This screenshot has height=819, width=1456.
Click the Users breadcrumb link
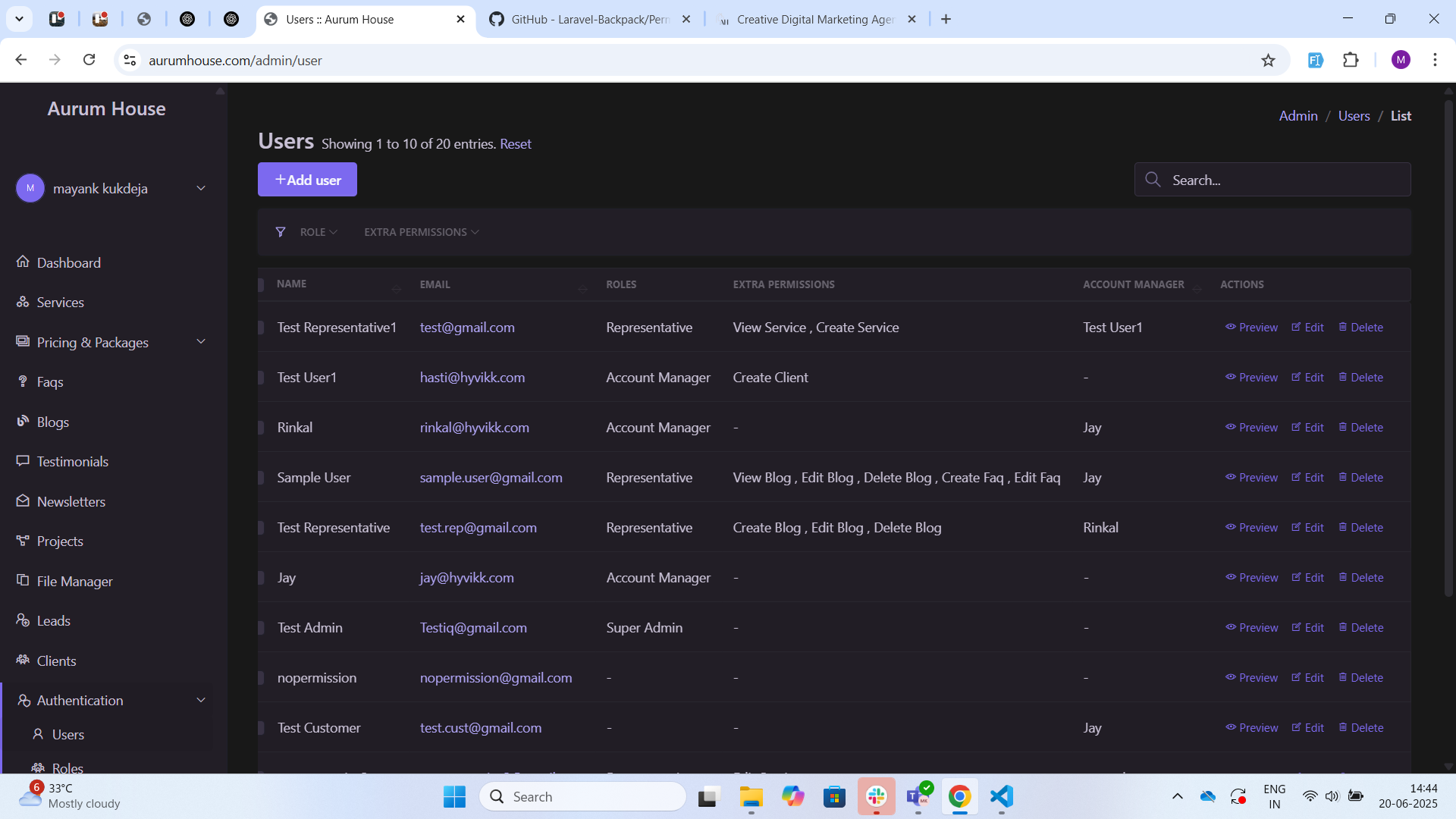(1354, 115)
